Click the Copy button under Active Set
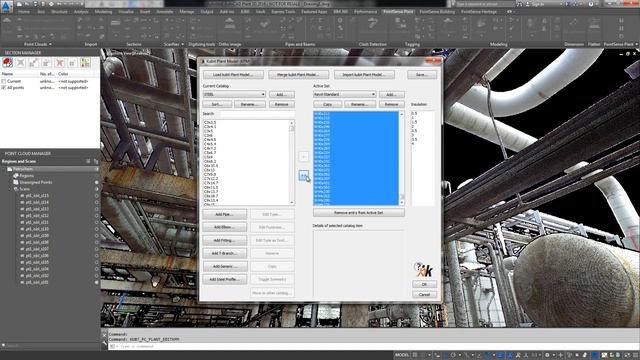The image size is (640, 360). [327, 104]
